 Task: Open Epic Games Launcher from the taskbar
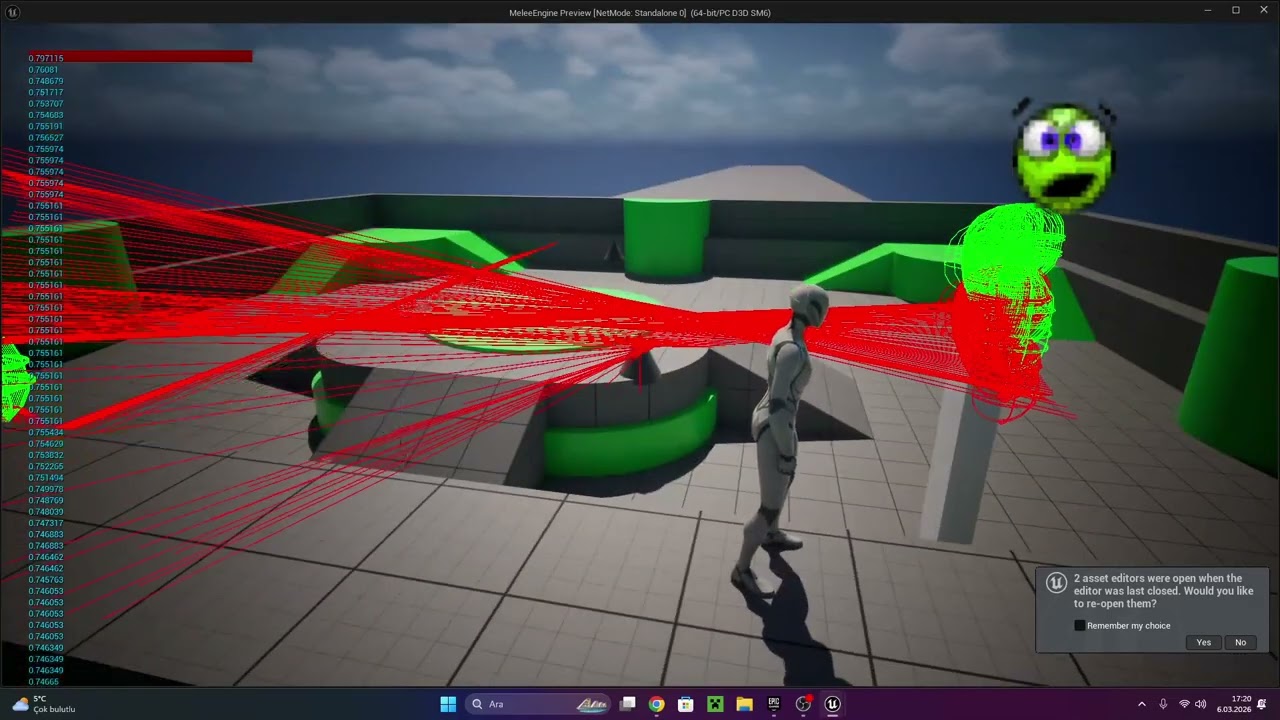coord(774,704)
